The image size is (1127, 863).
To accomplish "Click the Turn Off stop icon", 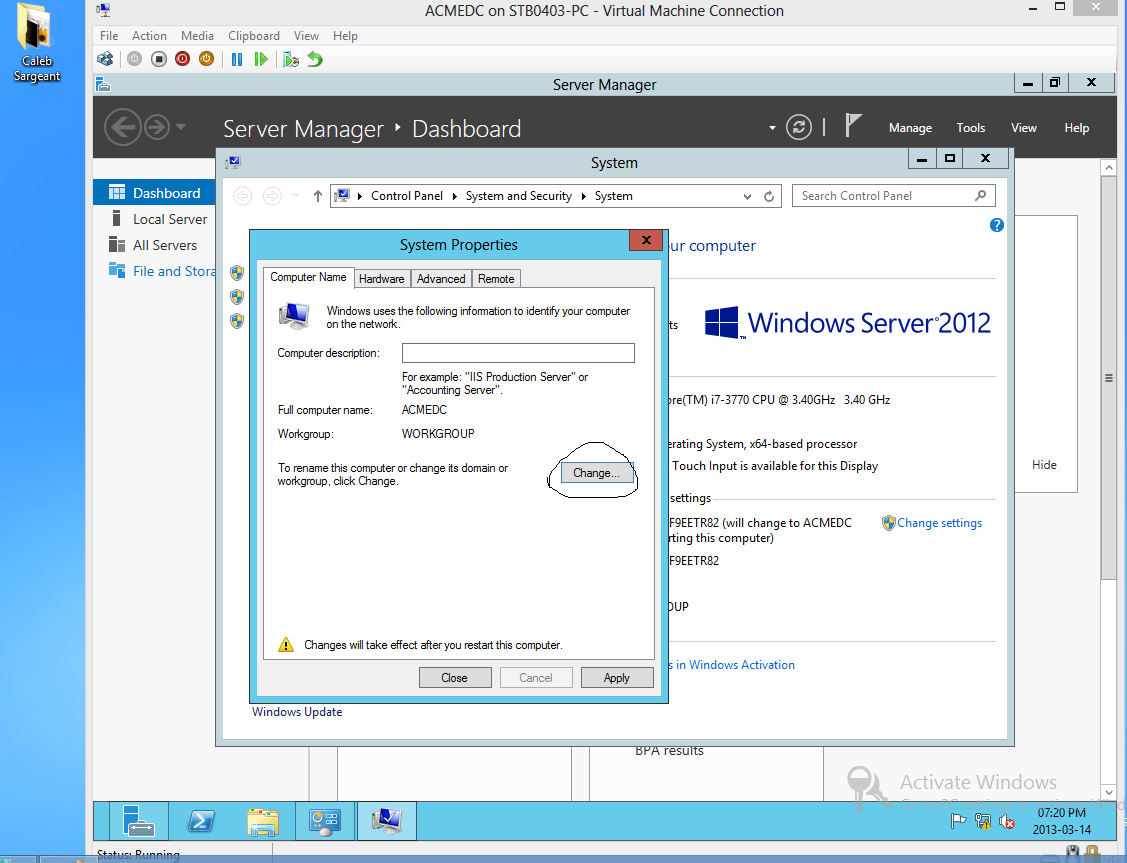I will (159, 59).
